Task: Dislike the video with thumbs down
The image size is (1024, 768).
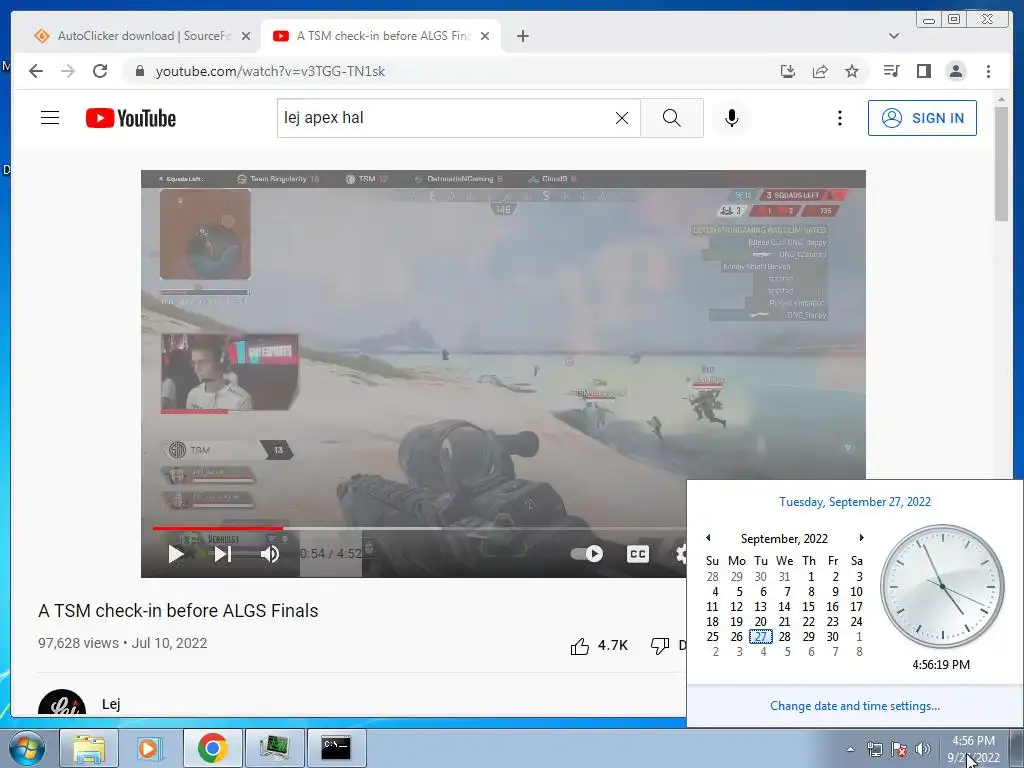Action: pos(660,646)
